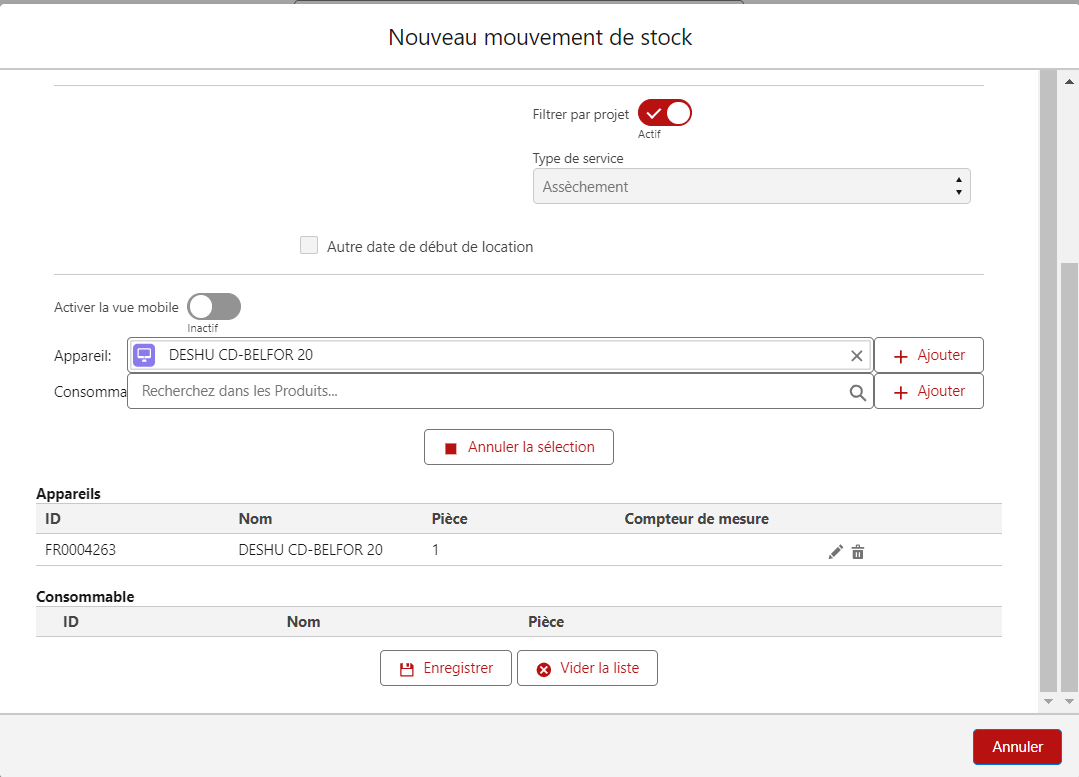Click the purple device icon in Appareil field
Screen dimensions: 1079x777
click(x=144, y=355)
